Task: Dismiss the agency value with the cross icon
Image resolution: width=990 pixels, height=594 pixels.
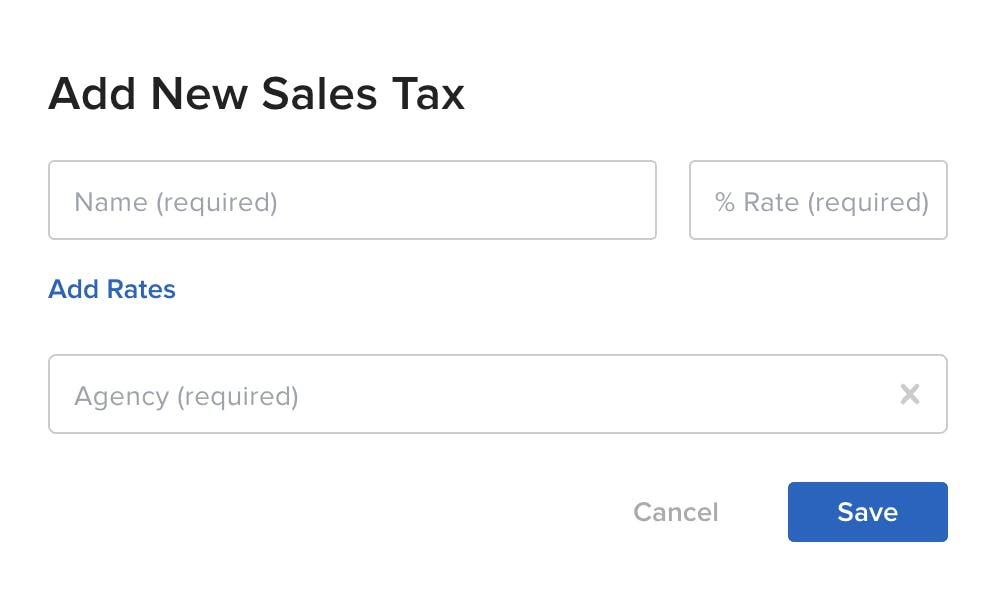Action: click(x=910, y=394)
